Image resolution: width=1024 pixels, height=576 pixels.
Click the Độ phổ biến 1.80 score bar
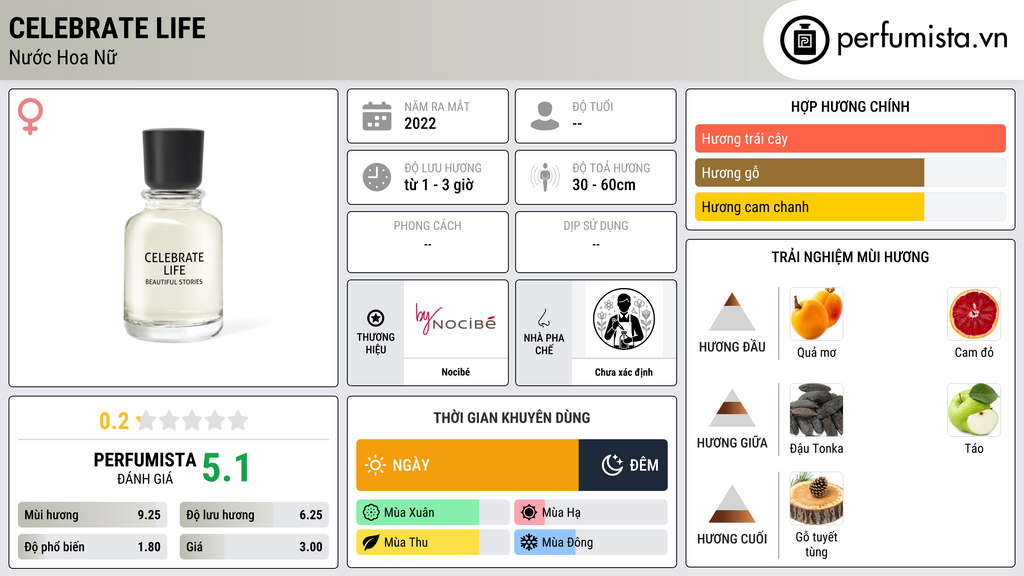pos(92,547)
